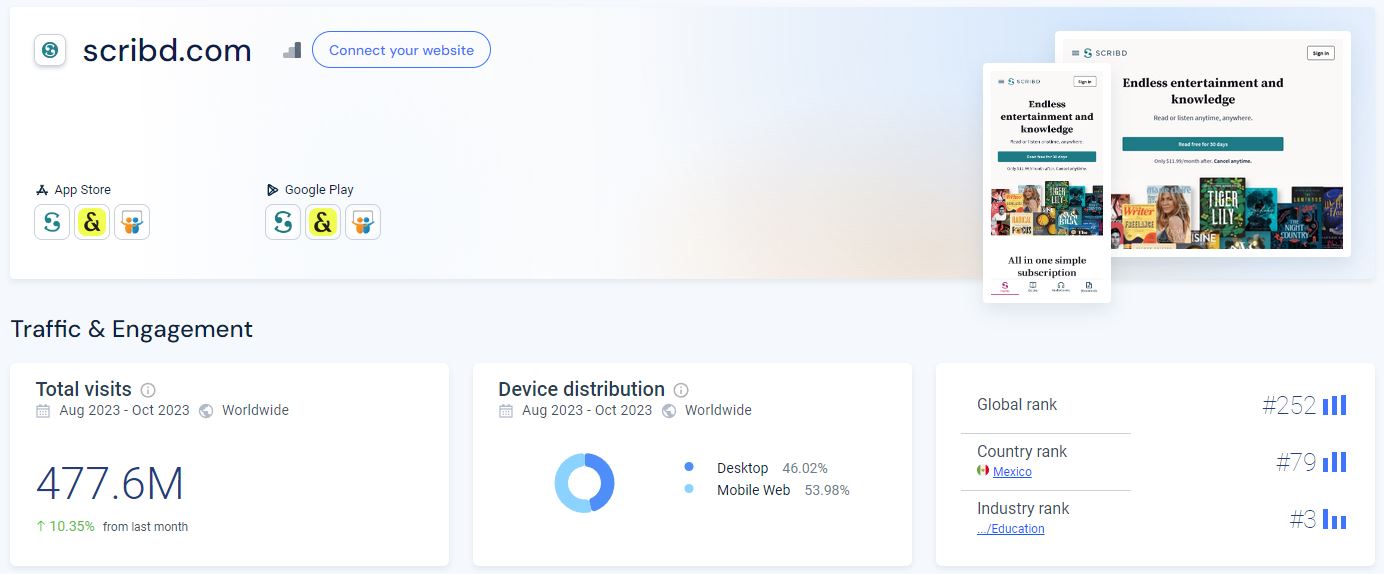Open the Scribd app icon under Google Play
This screenshot has height=574, width=1384.
[283, 222]
